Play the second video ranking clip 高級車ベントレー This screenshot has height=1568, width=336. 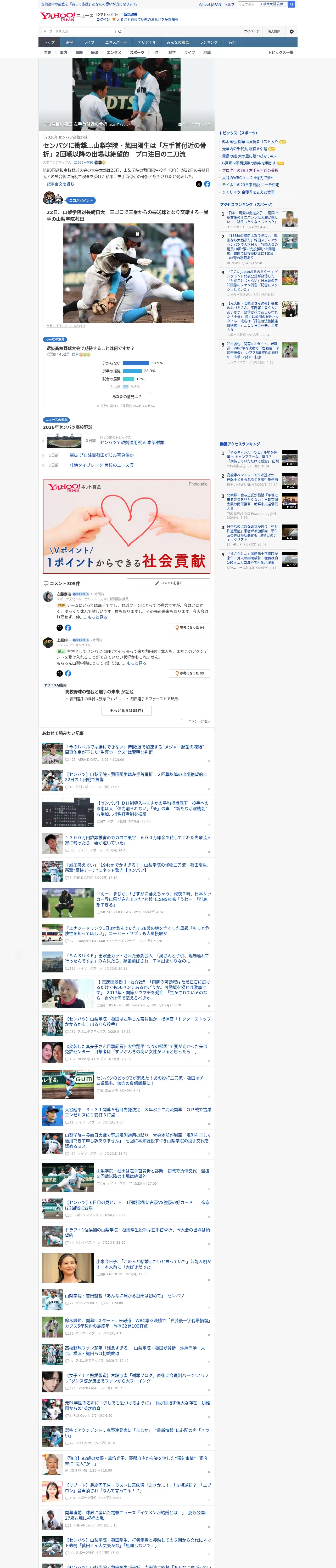(290, 481)
